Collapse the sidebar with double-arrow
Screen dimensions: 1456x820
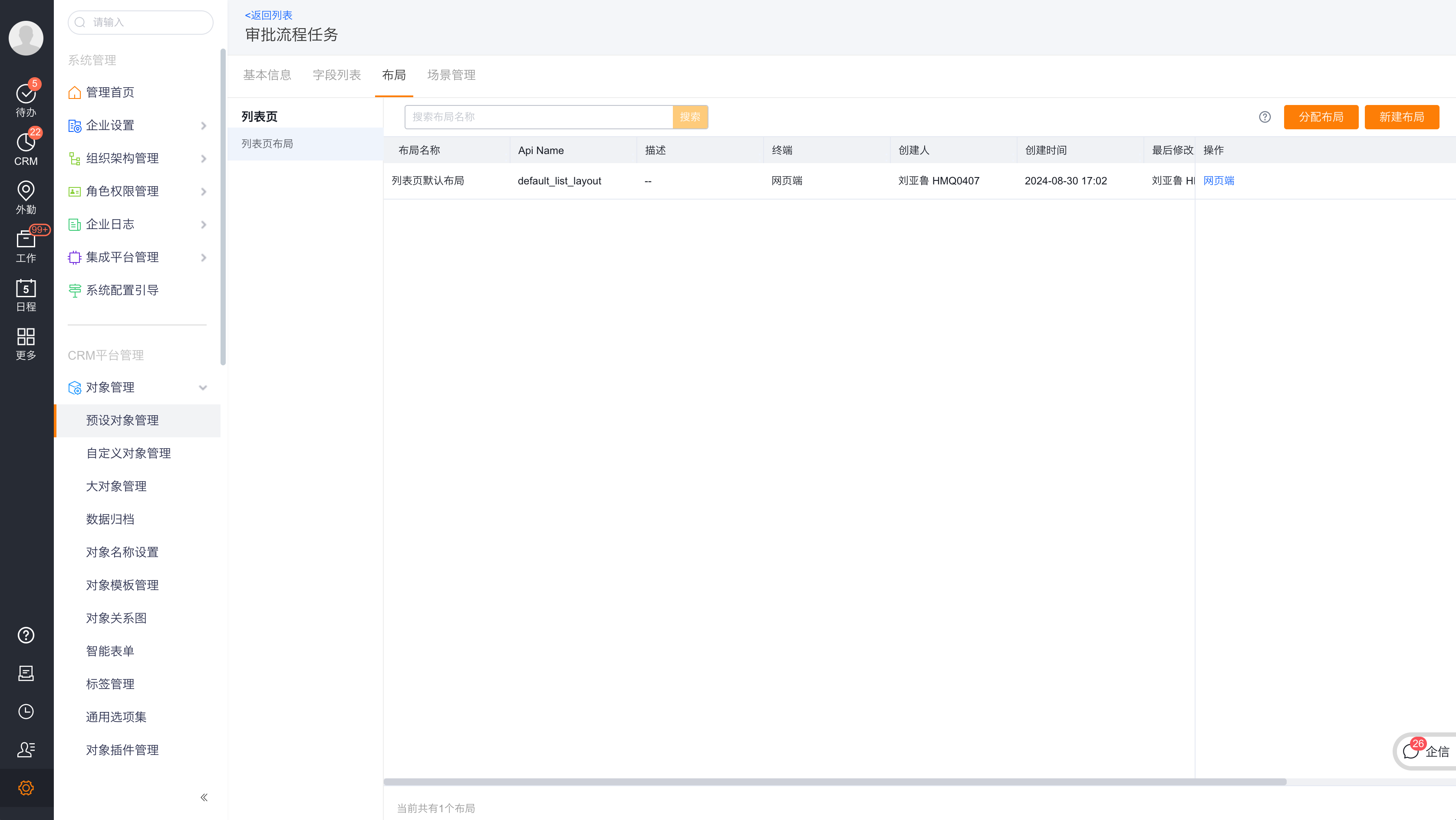[204, 797]
